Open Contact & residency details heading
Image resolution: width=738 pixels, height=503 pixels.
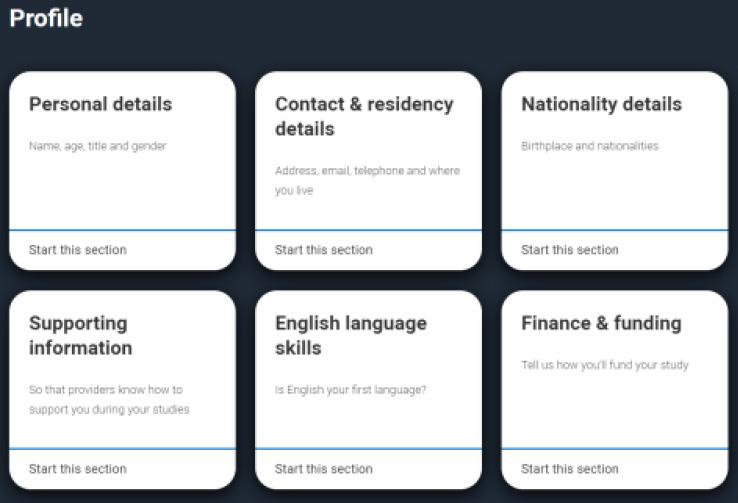click(x=364, y=116)
